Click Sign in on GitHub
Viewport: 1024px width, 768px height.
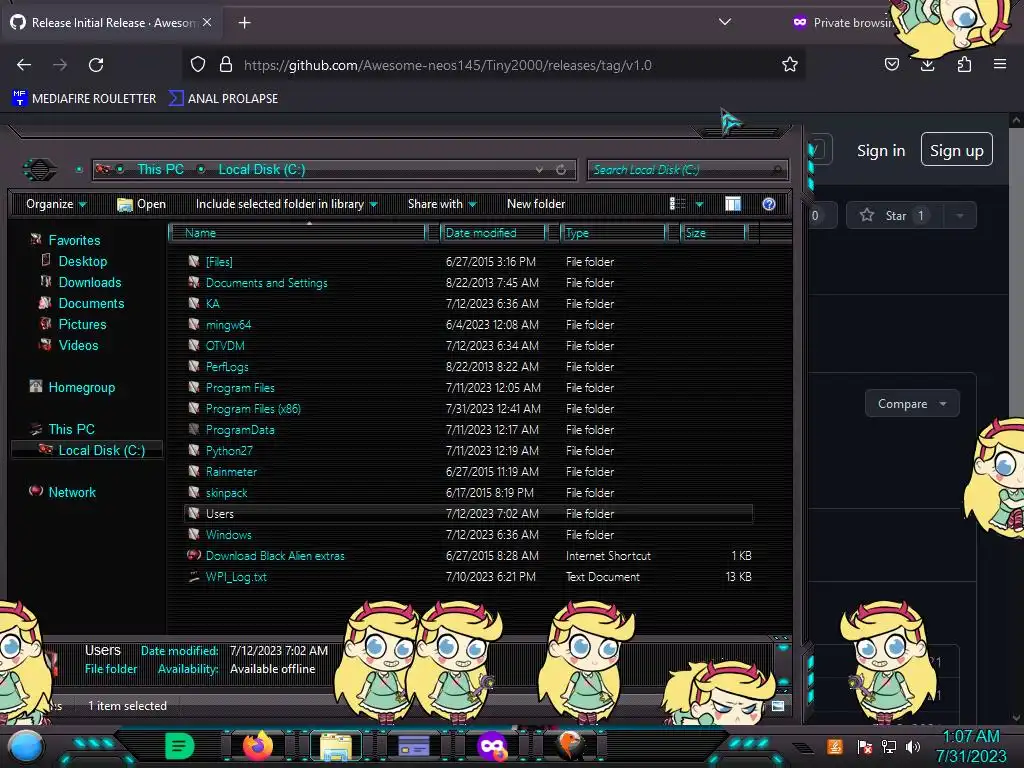pyautogui.click(x=881, y=151)
